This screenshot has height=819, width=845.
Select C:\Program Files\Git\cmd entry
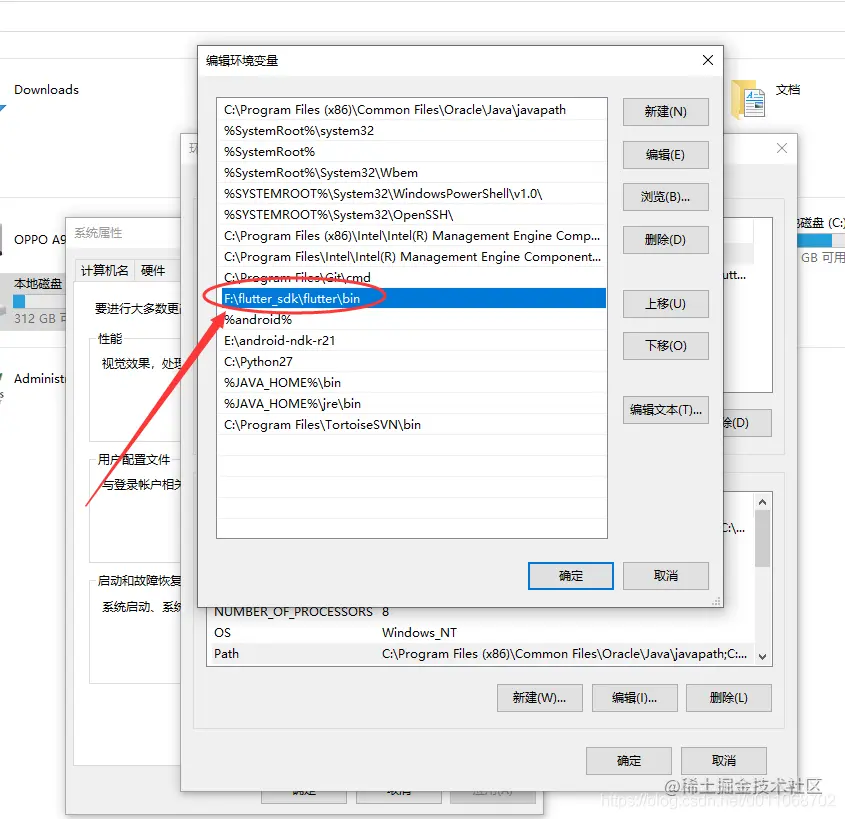coord(412,277)
